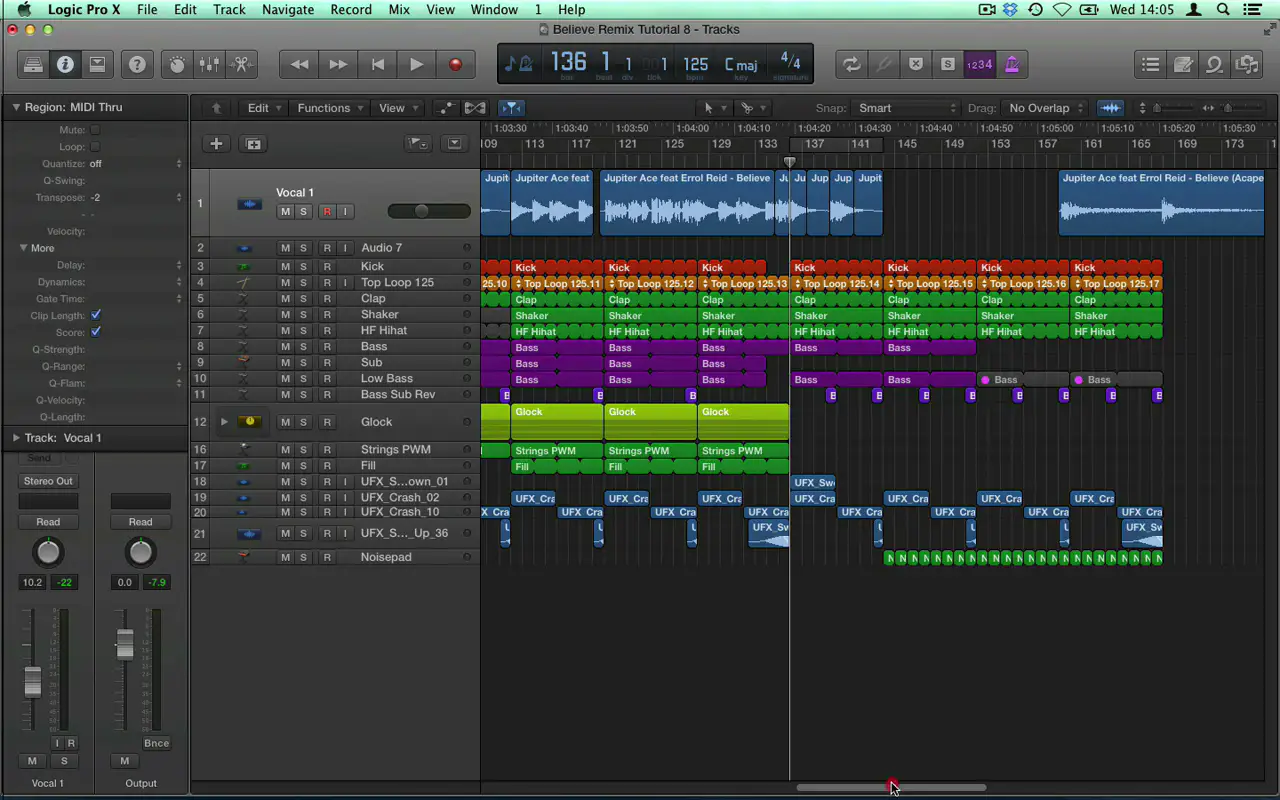Open the Logic Pro X menu
This screenshot has width=1280, height=800.
[83, 10]
